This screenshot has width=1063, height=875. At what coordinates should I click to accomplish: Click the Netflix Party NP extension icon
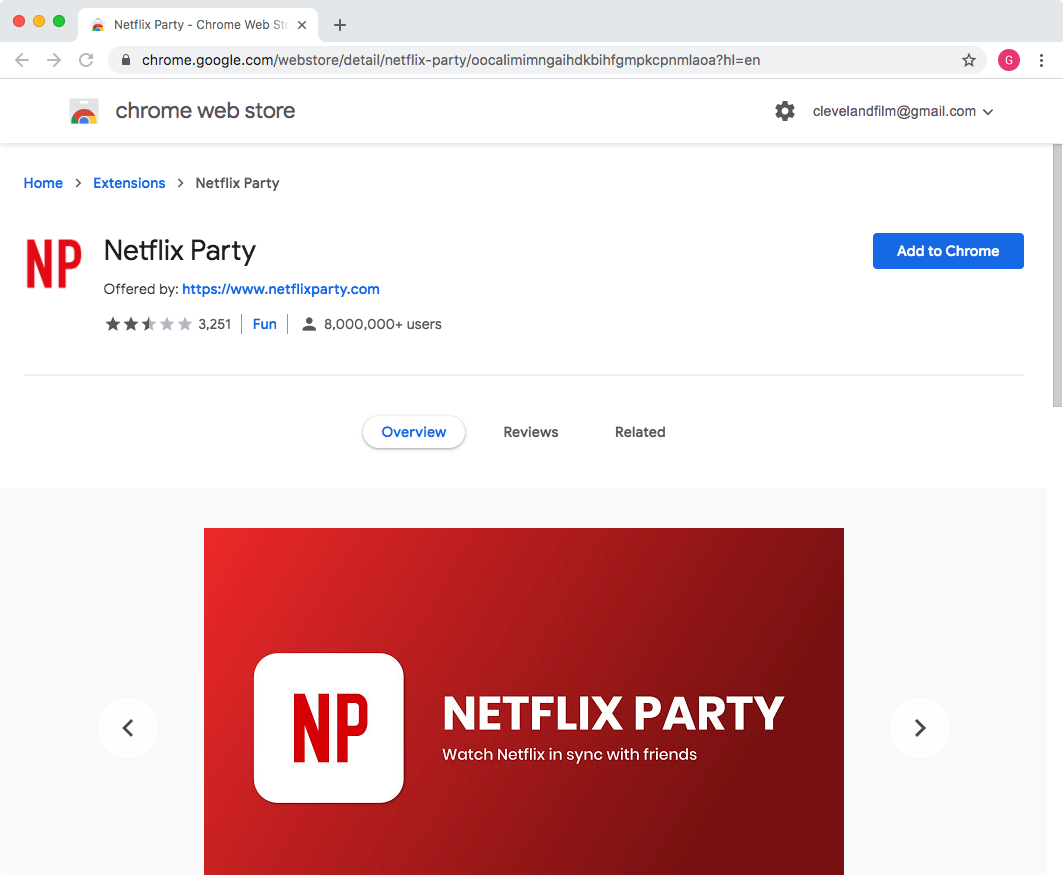coord(54,264)
